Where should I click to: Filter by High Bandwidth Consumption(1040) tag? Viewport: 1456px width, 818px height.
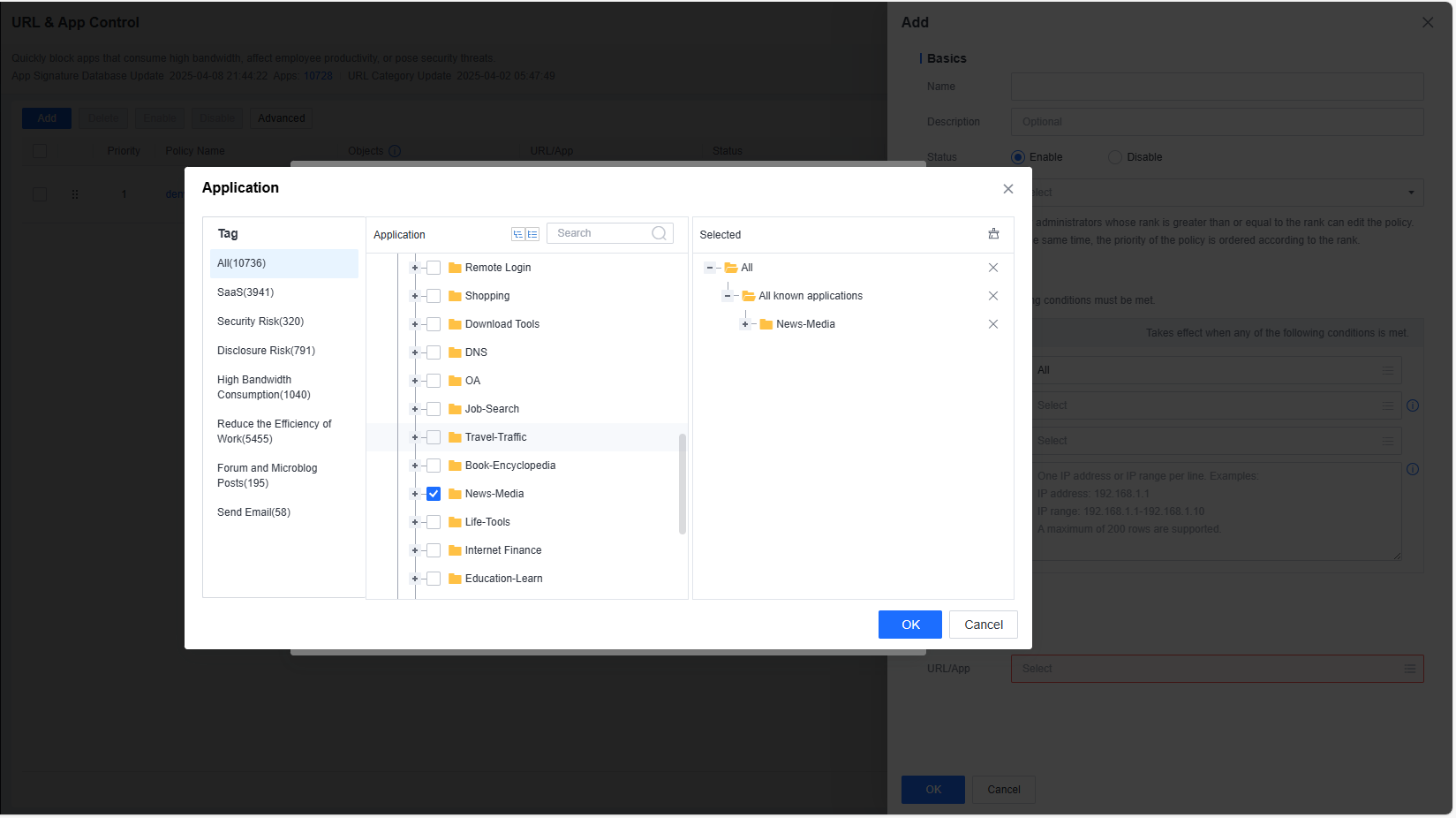pyautogui.click(x=284, y=387)
